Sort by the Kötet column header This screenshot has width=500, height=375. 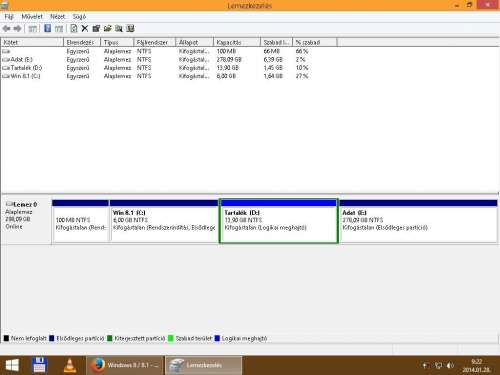click(x=32, y=42)
